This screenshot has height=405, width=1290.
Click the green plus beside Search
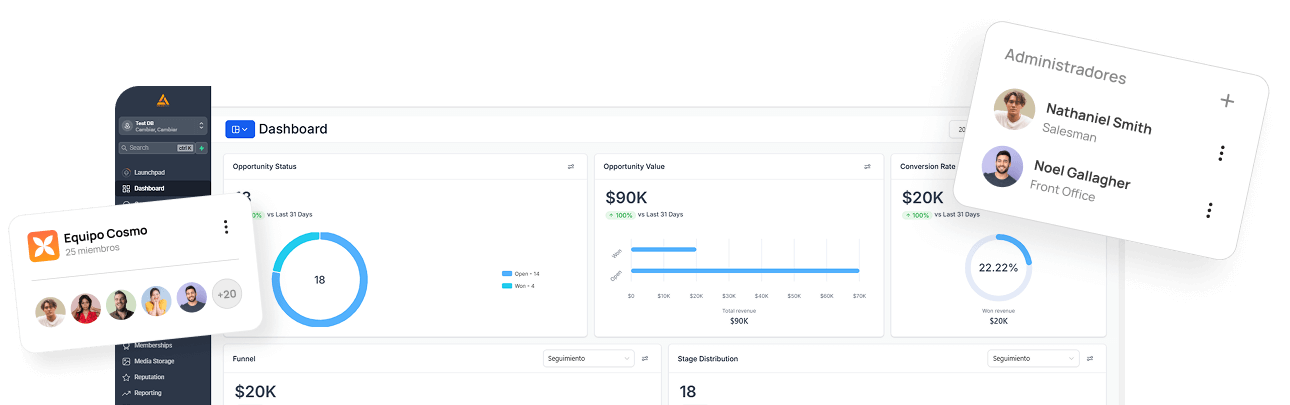tap(202, 148)
